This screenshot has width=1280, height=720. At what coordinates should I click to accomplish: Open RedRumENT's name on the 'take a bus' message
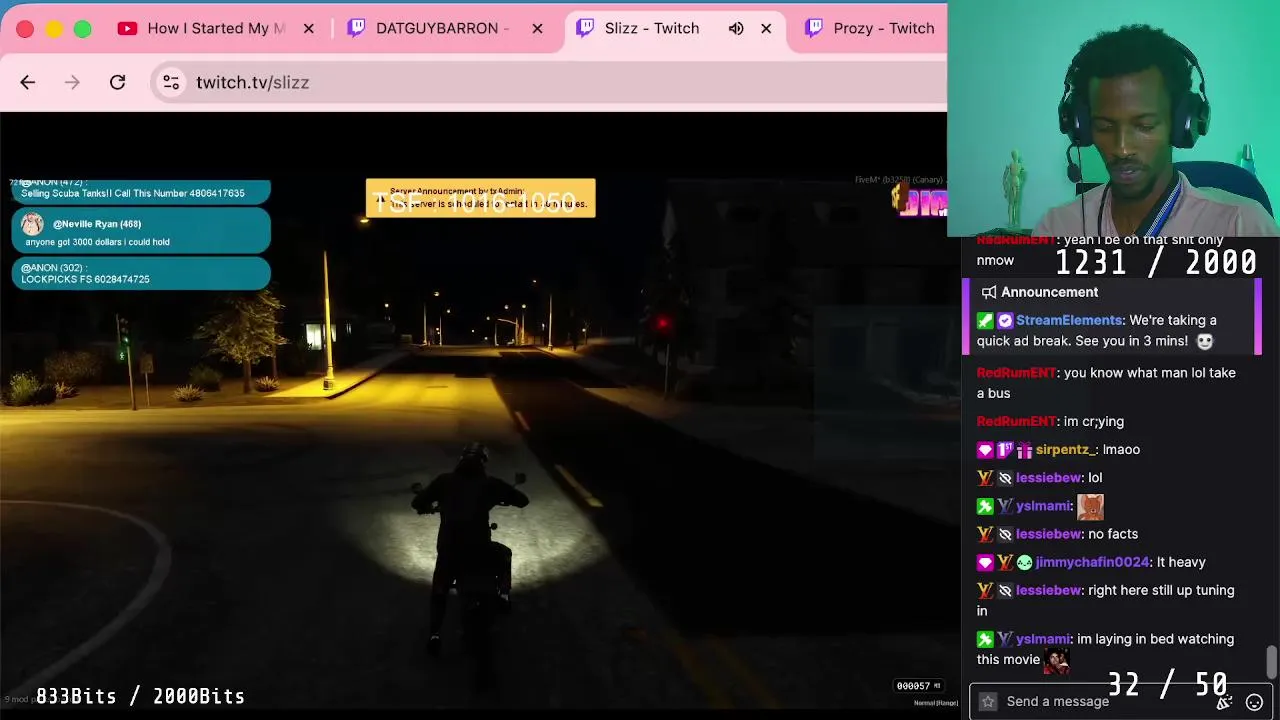pos(1016,372)
